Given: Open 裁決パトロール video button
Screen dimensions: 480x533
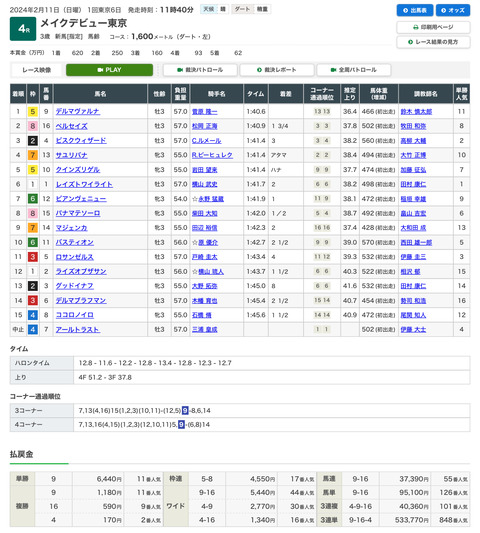Looking at the screenshot, I should pyautogui.click(x=200, y=70).
